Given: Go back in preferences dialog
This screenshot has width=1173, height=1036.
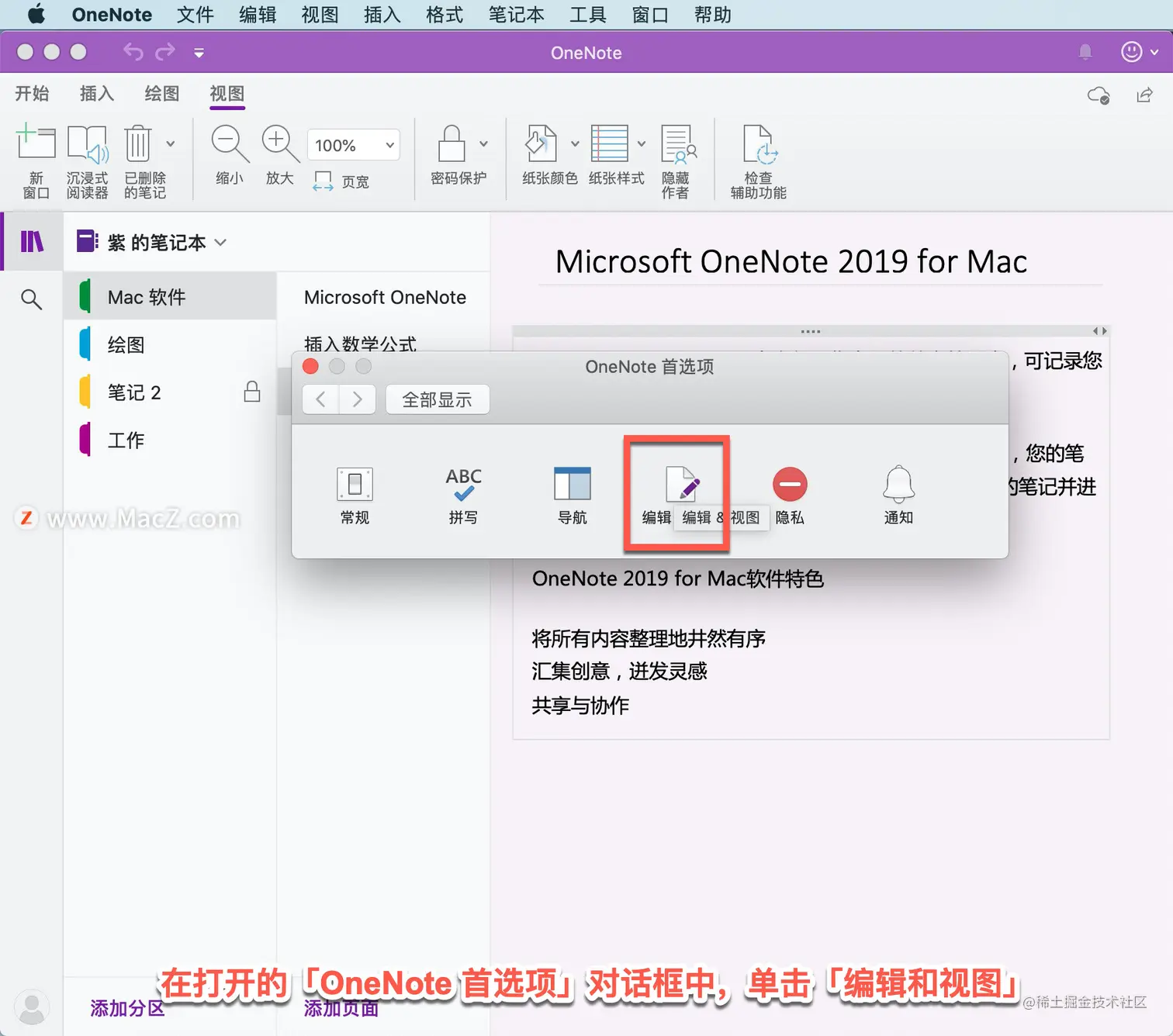Looking at the screenshot, I should tap(320, 399).
